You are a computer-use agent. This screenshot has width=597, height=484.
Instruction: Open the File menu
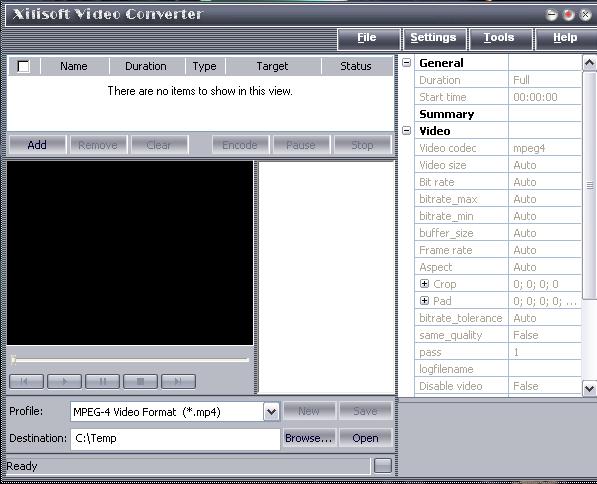click(x=369, y=38)
